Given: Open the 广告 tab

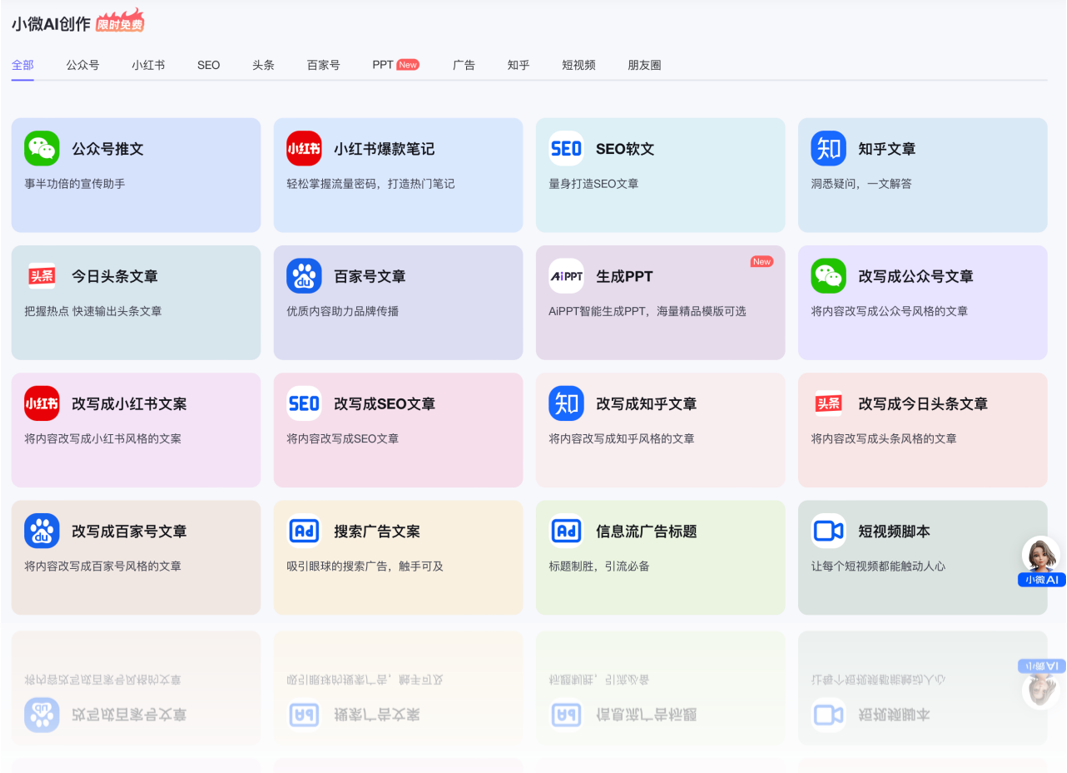Looking at the screenshot, I should (463, 65).
